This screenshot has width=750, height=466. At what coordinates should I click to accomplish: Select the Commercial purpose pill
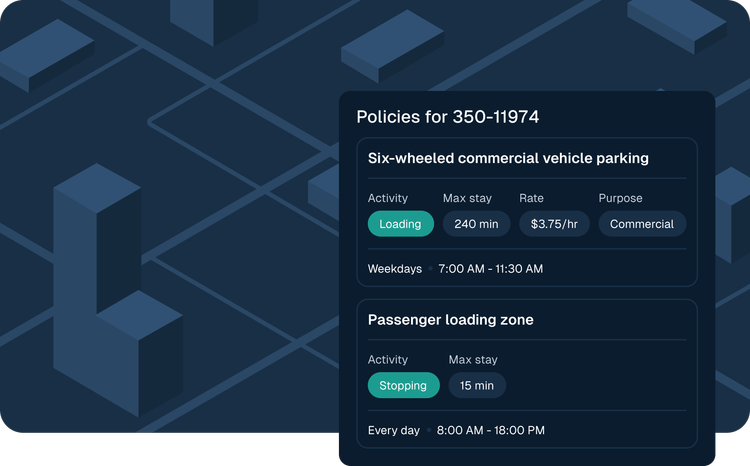click(642, 224)
